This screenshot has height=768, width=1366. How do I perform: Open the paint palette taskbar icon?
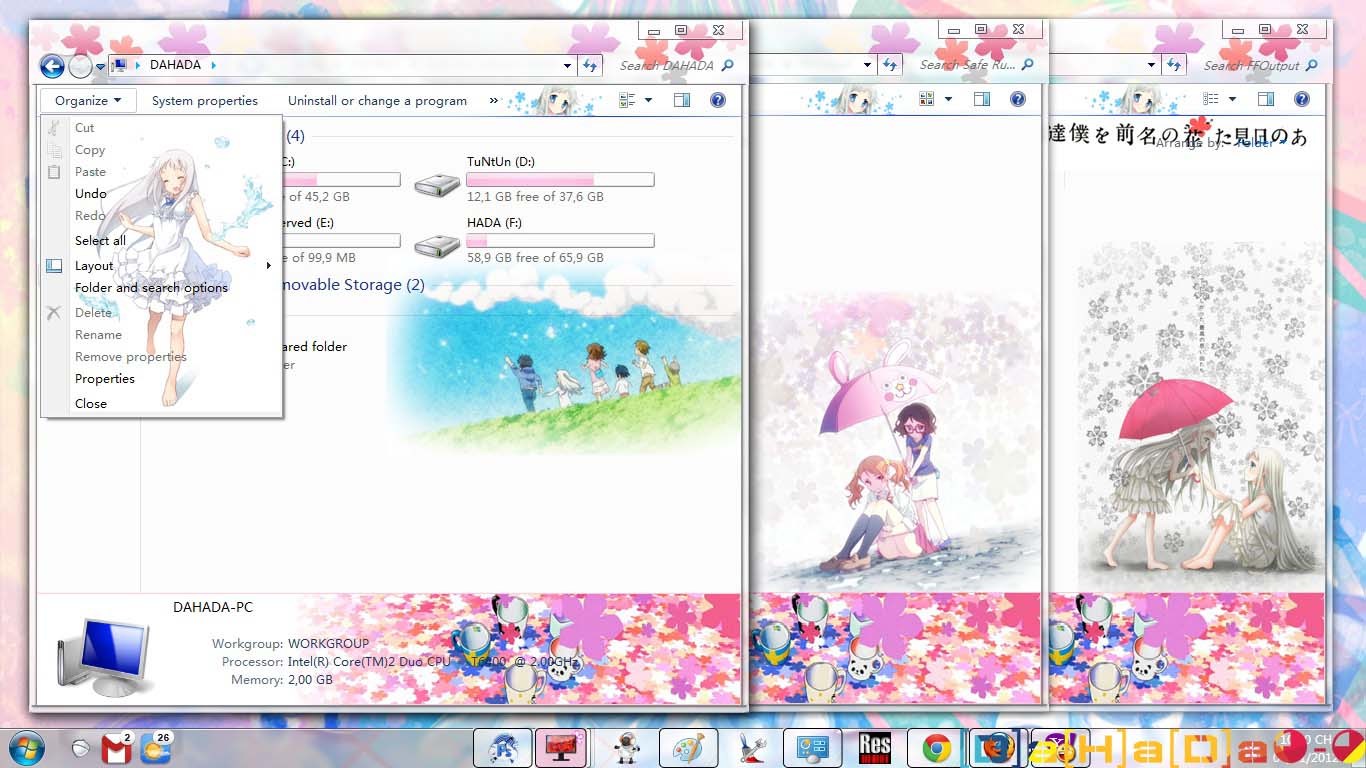[686, 748]
